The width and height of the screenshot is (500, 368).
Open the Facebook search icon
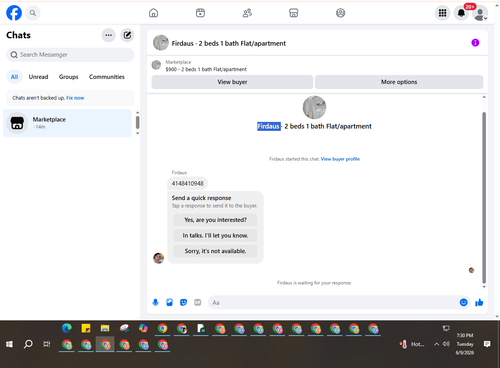(x=33, y=13)
